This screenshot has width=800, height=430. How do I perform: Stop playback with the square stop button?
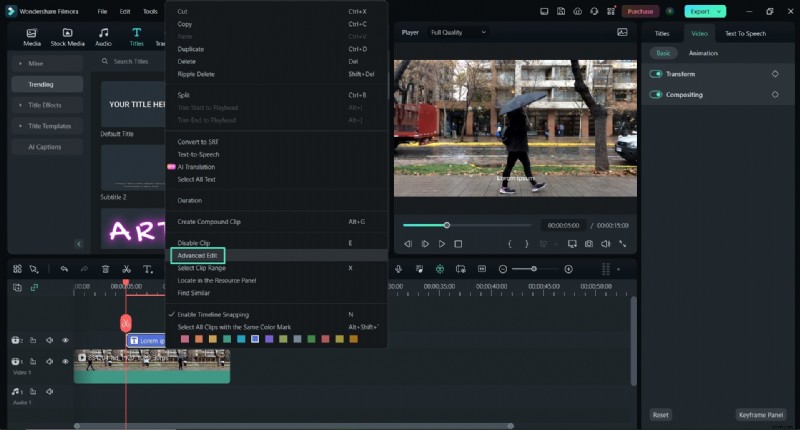(458, 244)
